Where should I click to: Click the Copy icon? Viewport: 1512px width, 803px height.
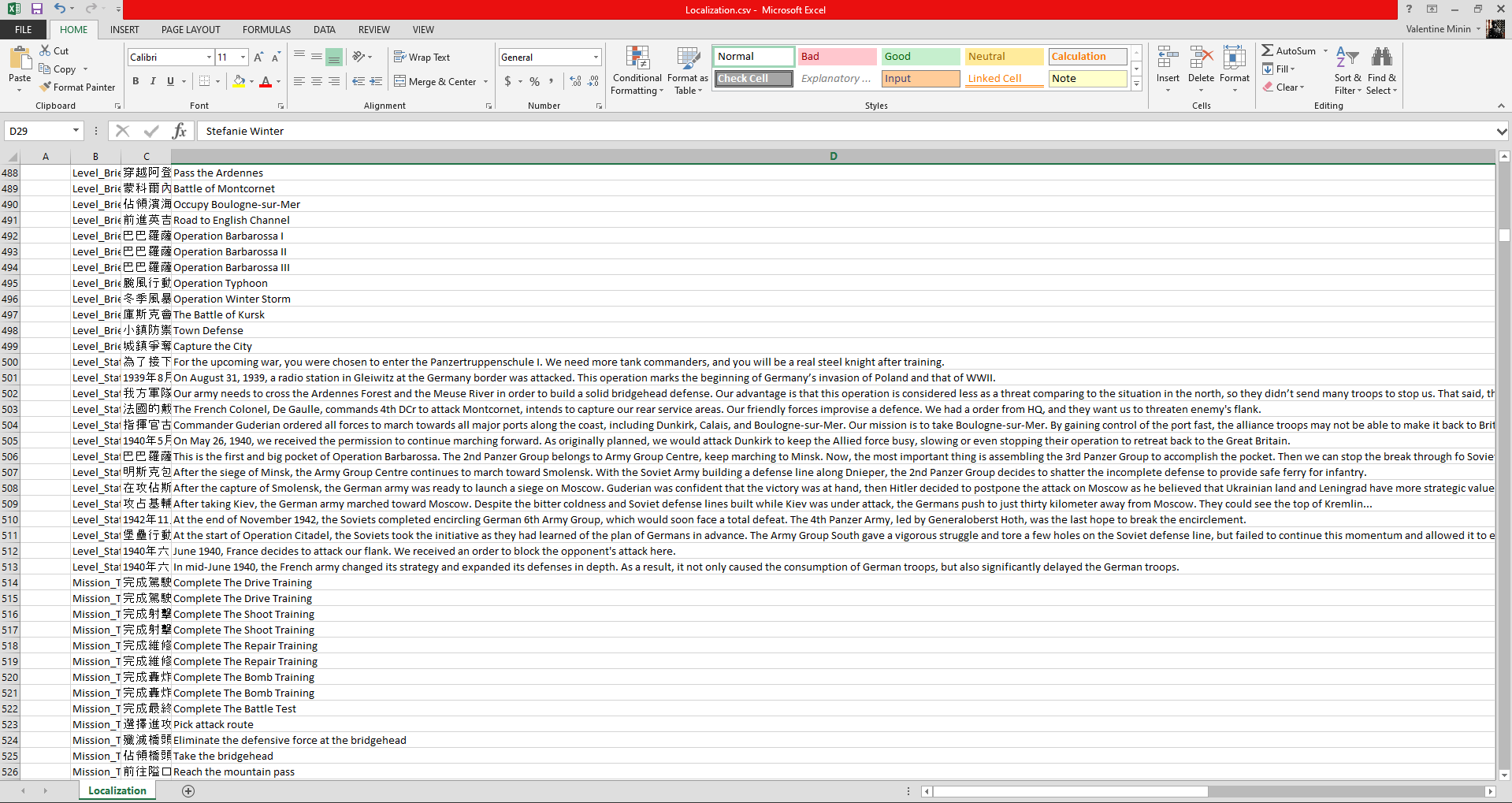[46, 69]
